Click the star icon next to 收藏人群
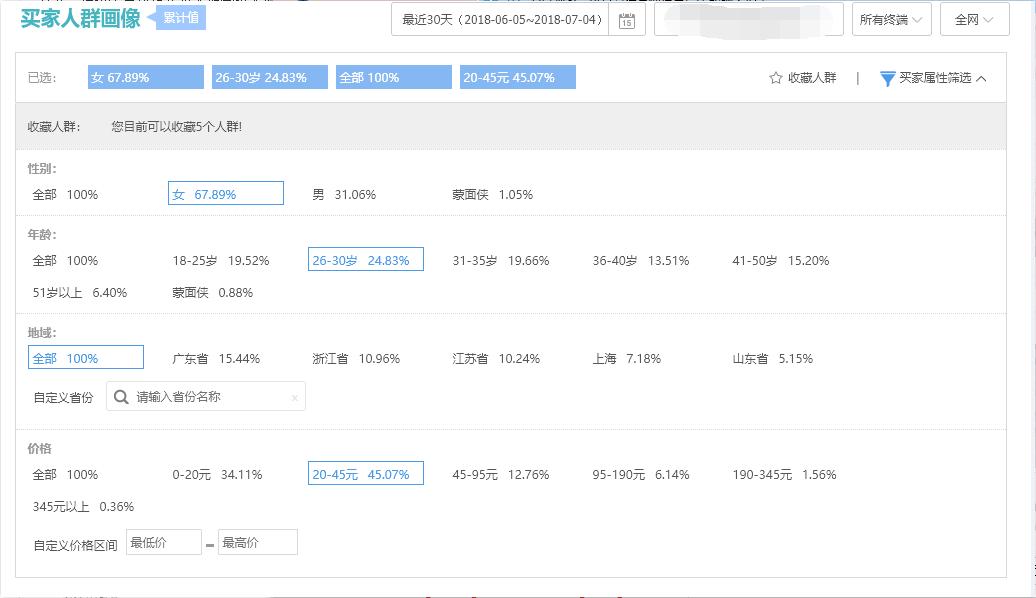The width and height of the screenshot is (1036, 598). point(776,77)
